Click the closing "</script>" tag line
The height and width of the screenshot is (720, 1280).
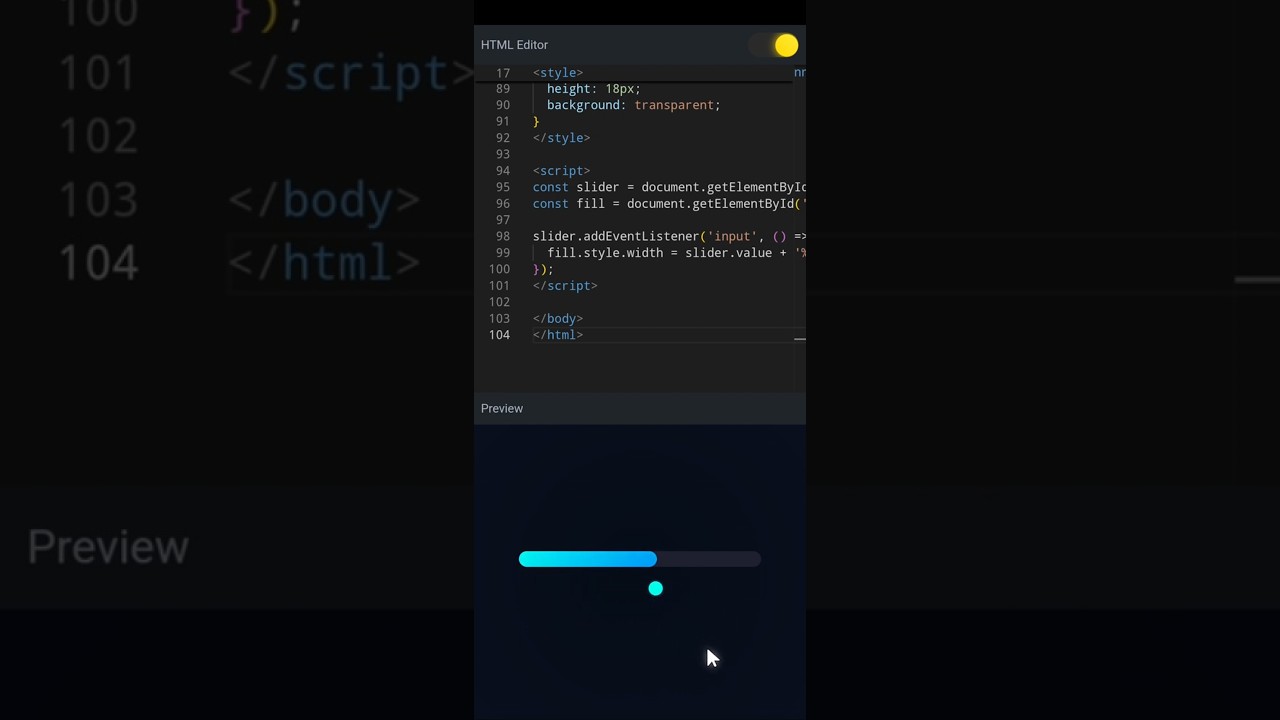(x=565, y=286)
